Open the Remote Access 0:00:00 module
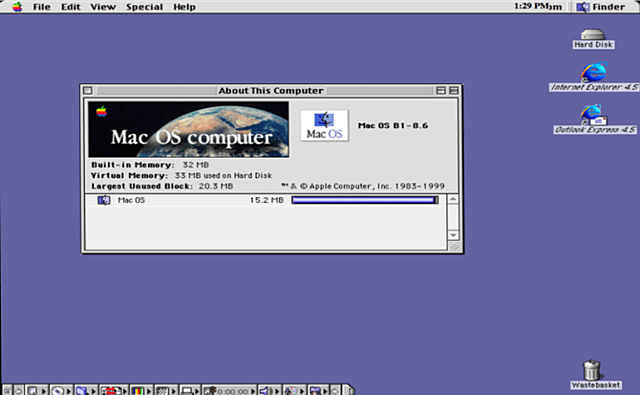Viewport: 640px width, 395px height. point(229,391)
